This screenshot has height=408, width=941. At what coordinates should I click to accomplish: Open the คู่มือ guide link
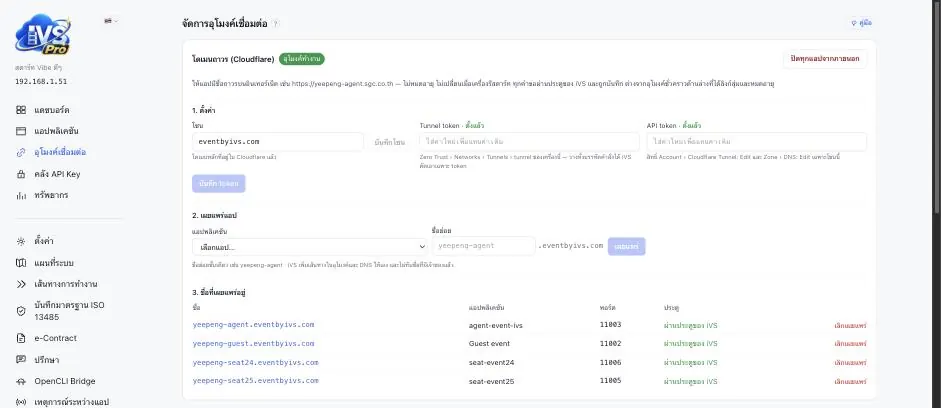tap(861, 23)
